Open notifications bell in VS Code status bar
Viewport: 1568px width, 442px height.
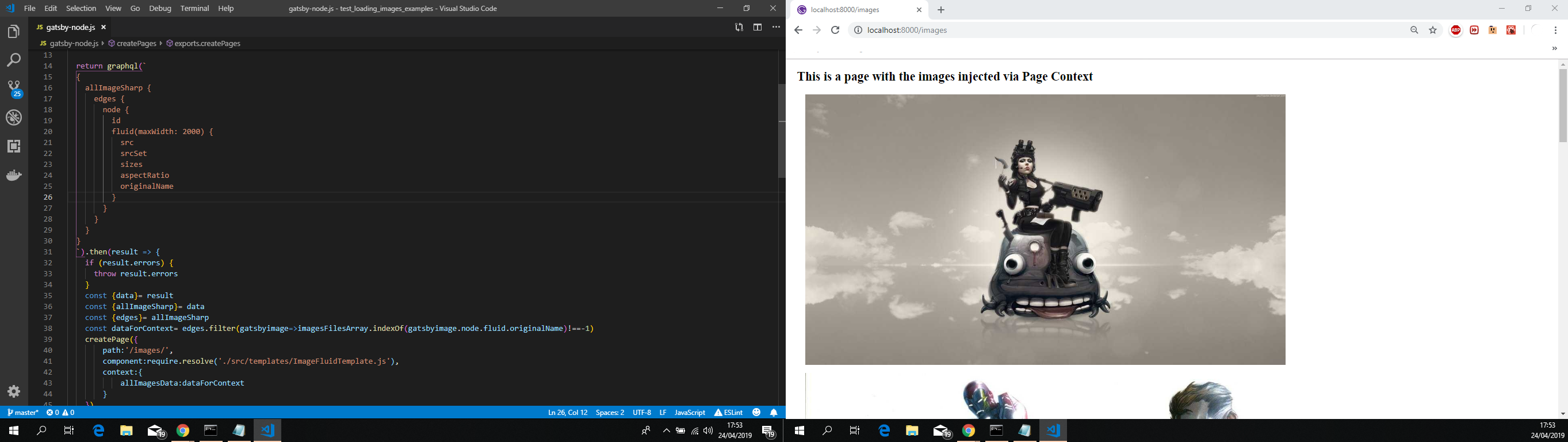tap(774, 412)
